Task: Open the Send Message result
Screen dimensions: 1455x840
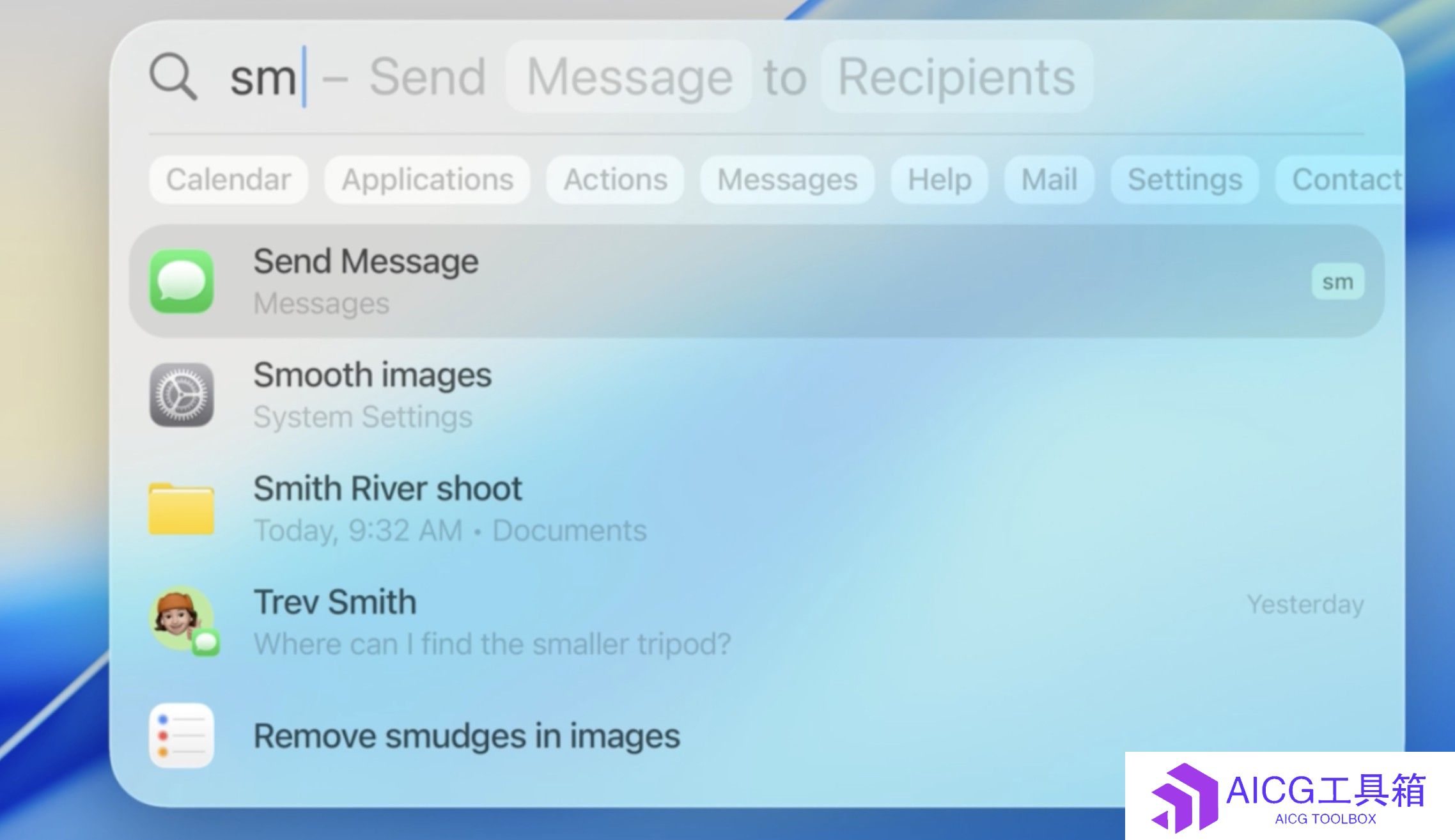Action: (757, 281)
